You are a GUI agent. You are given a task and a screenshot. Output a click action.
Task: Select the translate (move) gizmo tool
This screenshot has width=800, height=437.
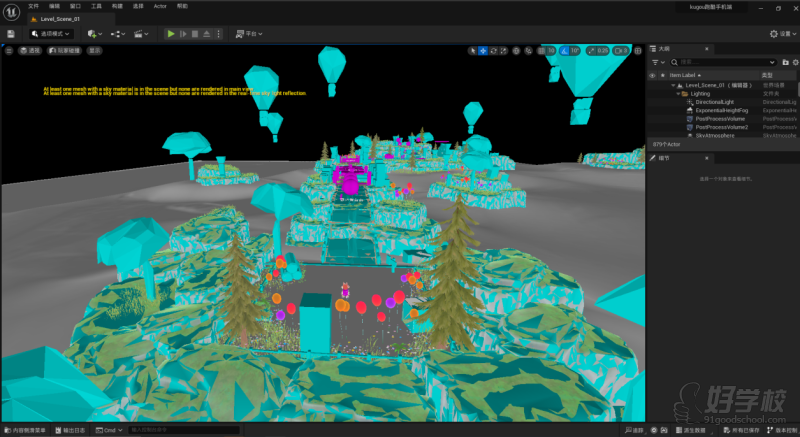tap(484, 50)
